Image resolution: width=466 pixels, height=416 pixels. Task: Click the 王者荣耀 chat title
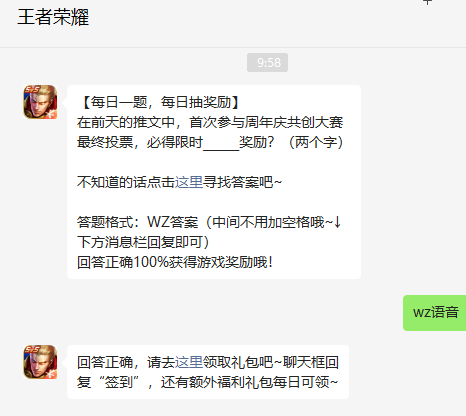pos(53,17)
